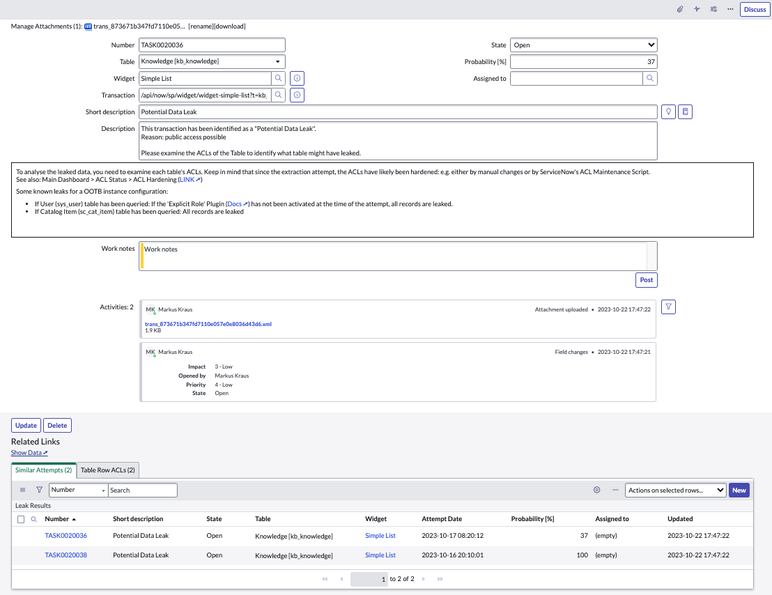This screenshot has height=595, width=772.
Task: Go to the first page icon
Action: point(325,579)
